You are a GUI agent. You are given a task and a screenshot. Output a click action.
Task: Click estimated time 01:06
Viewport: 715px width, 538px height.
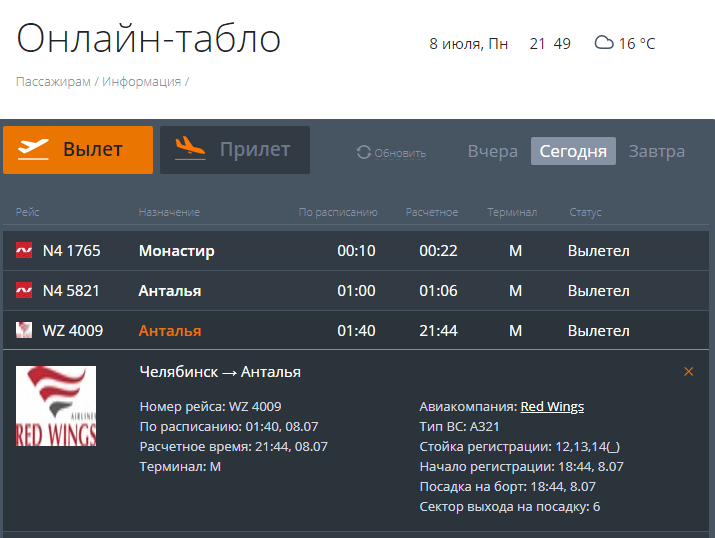(438, 291)
